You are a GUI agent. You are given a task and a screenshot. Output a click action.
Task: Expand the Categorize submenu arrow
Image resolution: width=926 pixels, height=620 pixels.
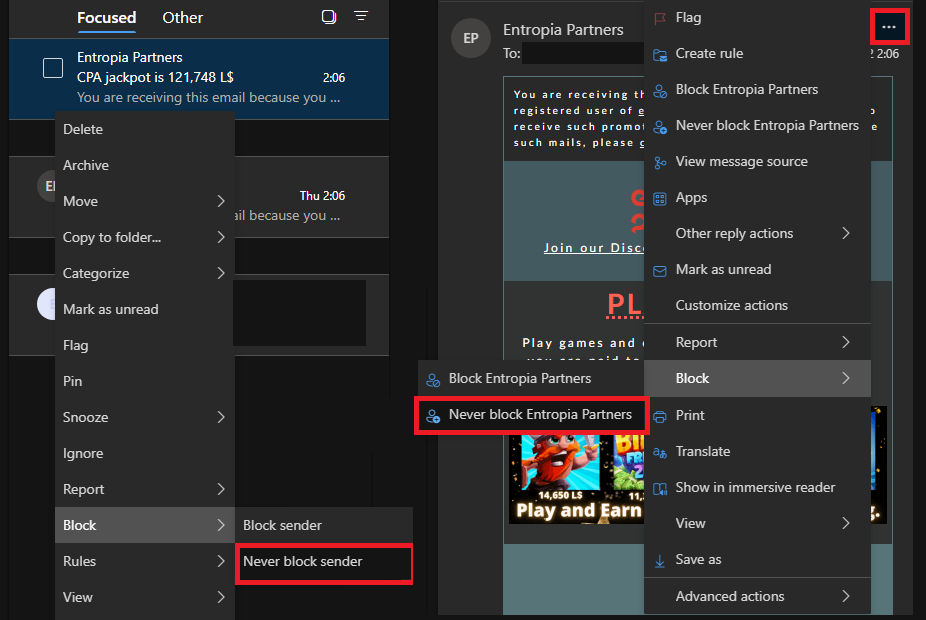[221, 273]
